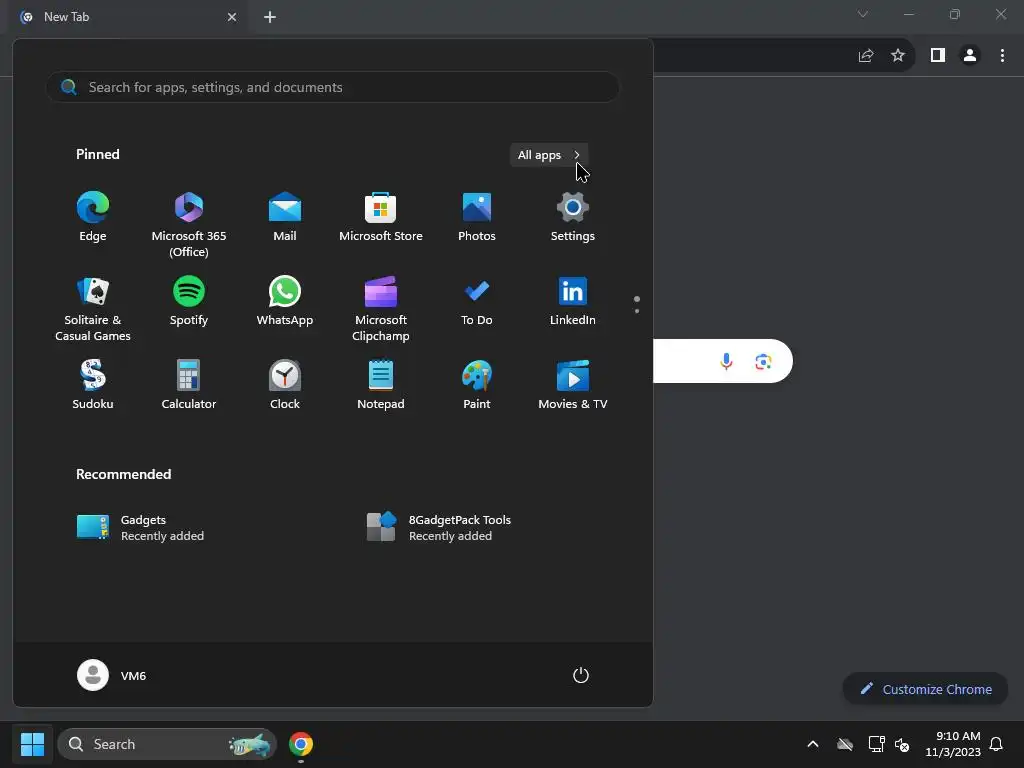Open the Edge browser app
This screenshot has height=768, width=1024.
click(x=93, y=217)
